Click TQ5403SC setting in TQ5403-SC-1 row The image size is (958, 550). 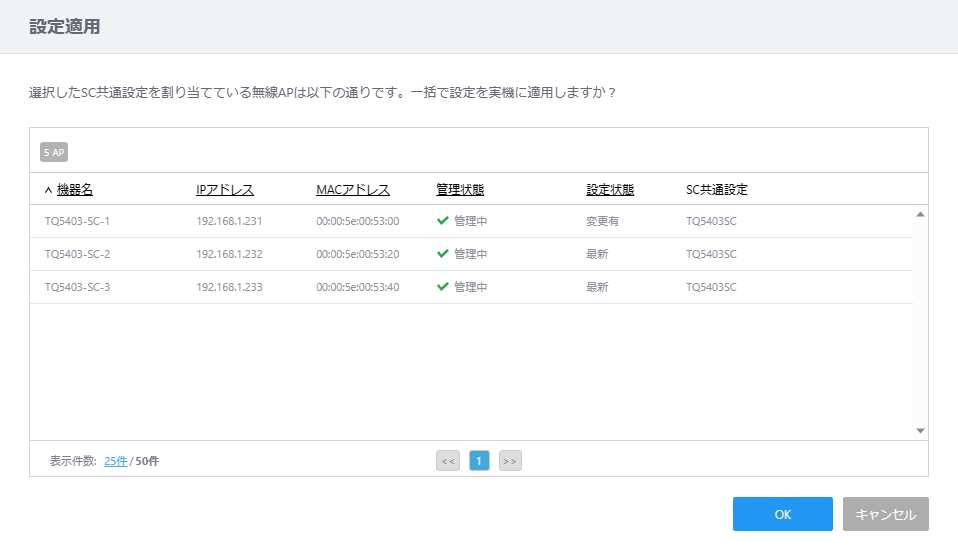coord(711,221)
